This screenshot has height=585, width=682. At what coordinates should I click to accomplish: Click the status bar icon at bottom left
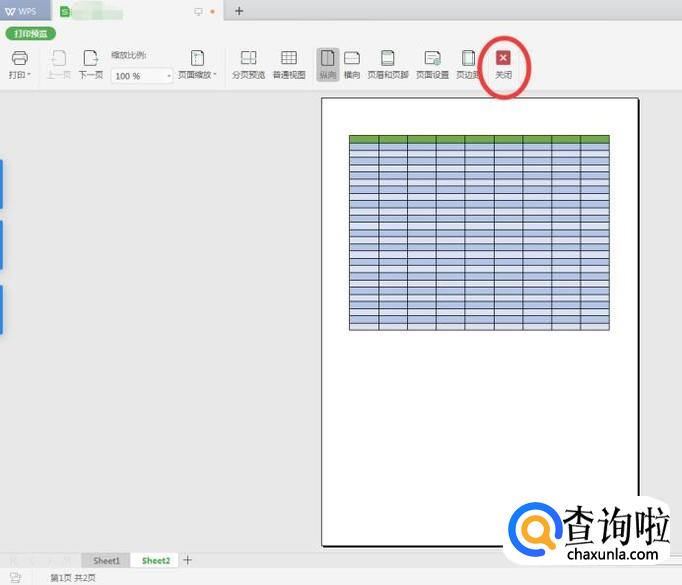(16, 578)
